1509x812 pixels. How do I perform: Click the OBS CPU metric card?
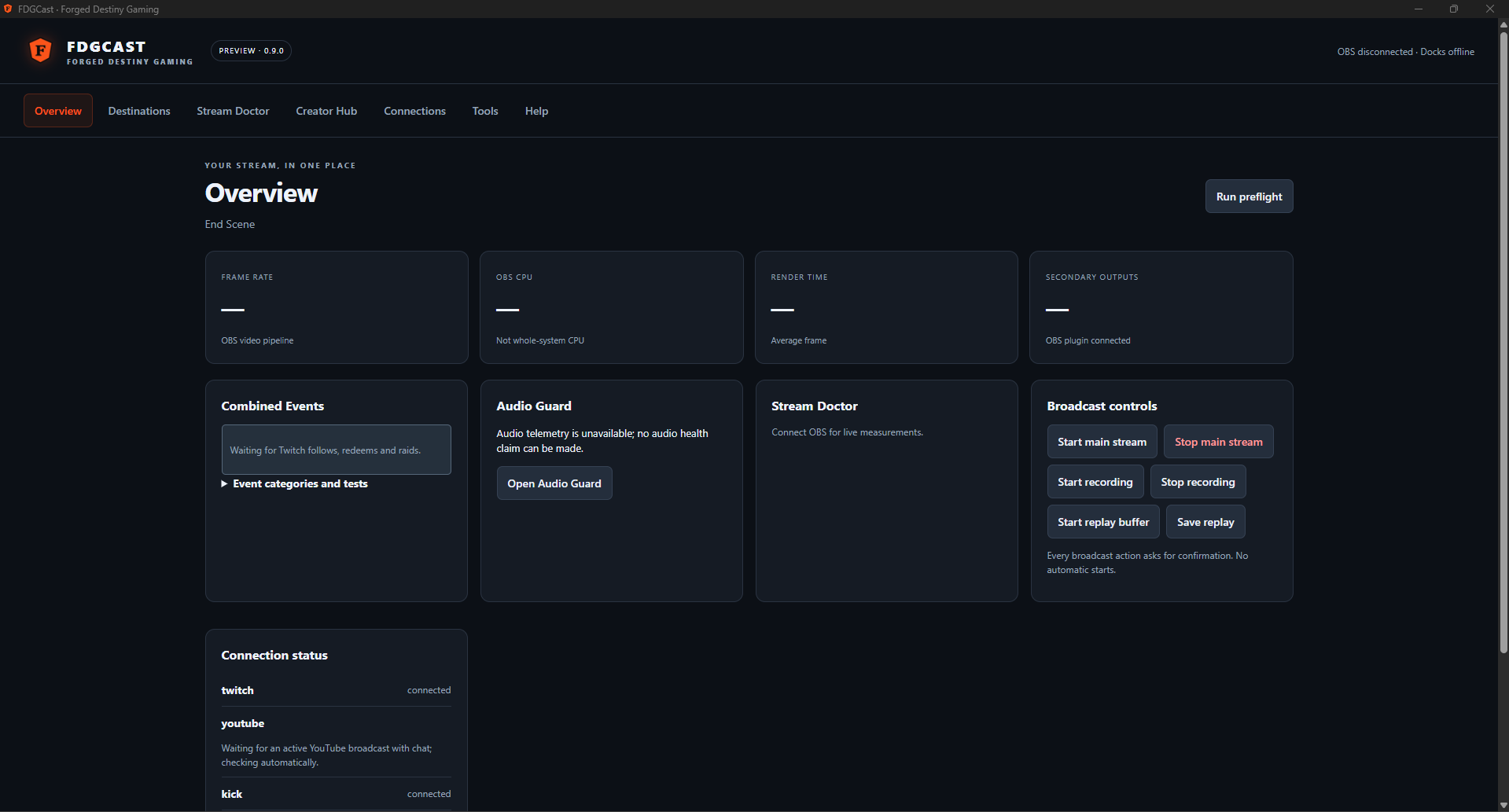(x=611, y=307)
